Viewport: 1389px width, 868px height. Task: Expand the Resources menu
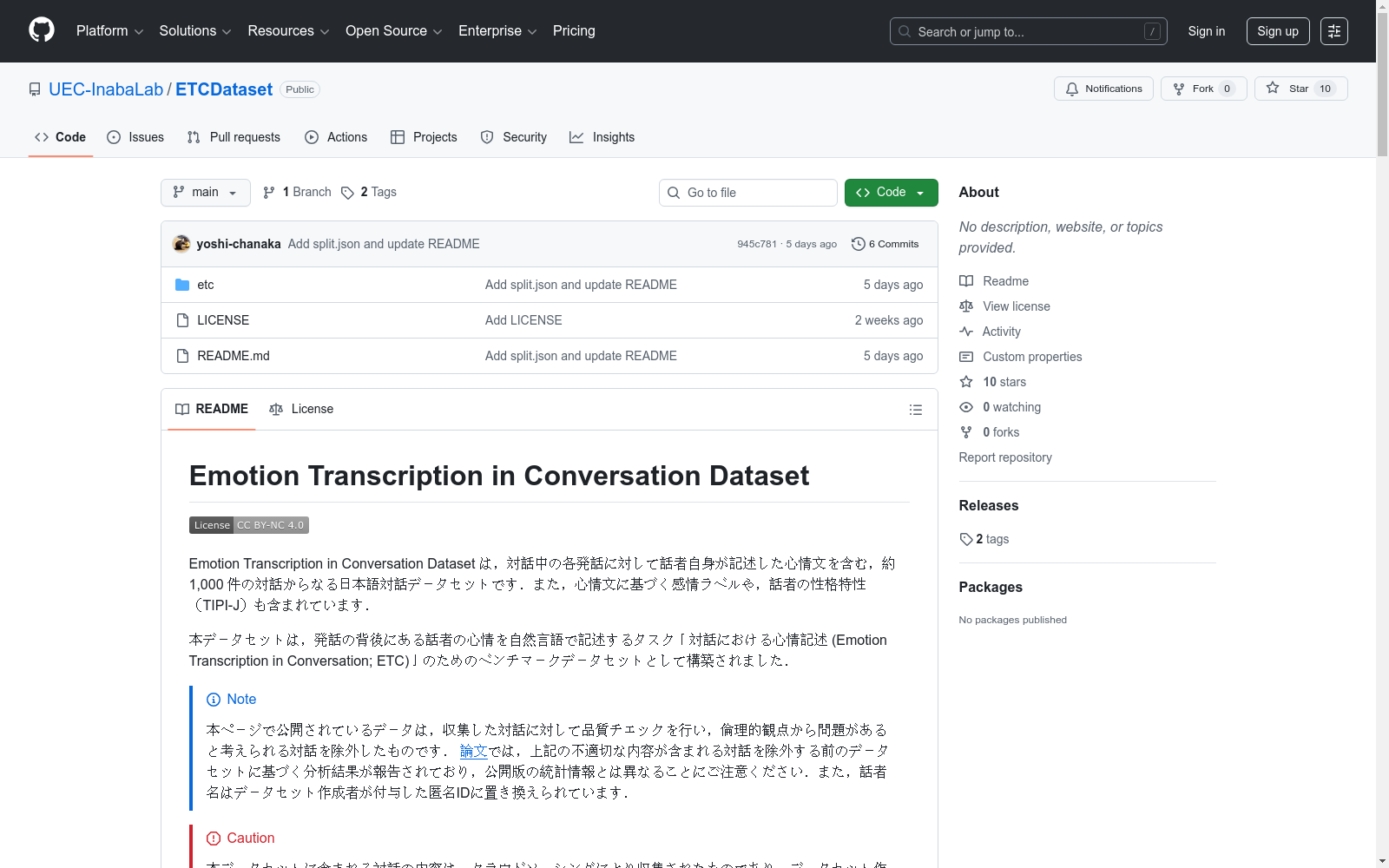(288, 31)
